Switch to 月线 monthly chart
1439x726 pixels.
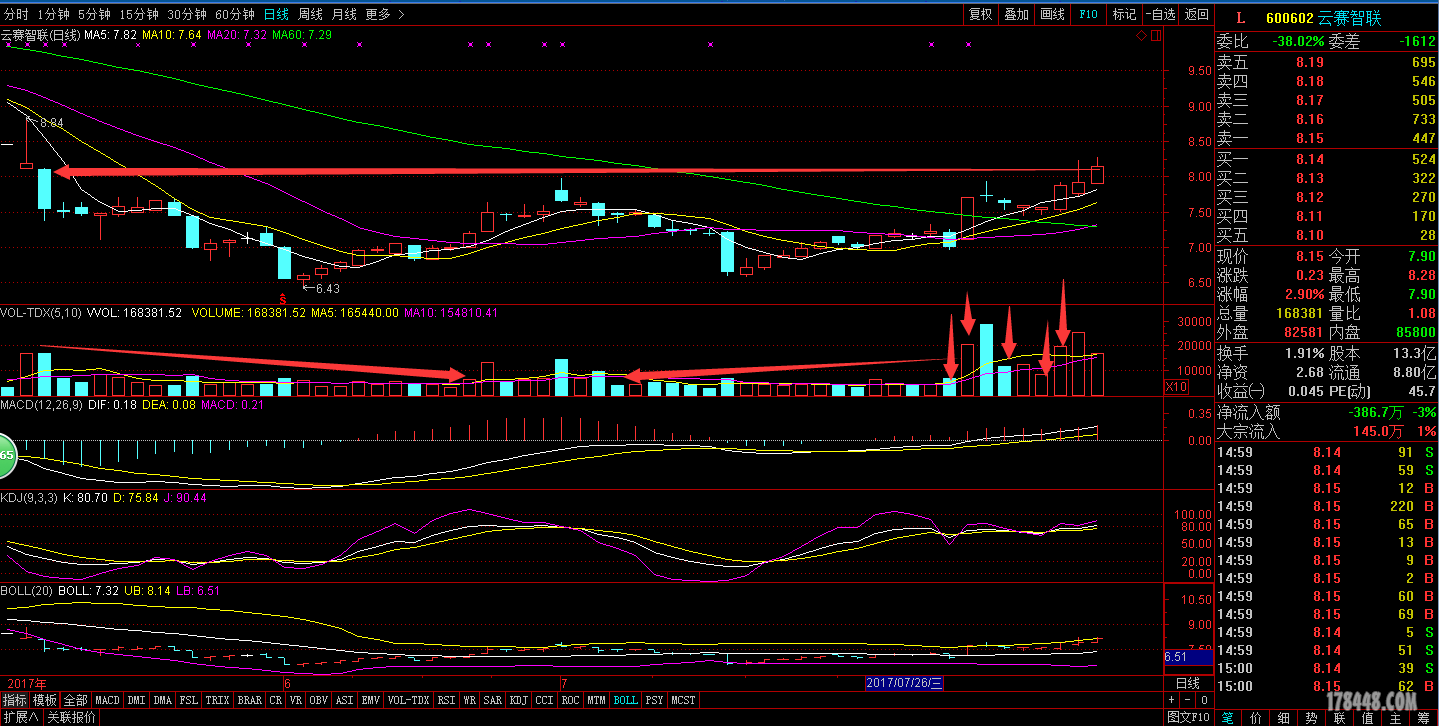tap(344, 14)
